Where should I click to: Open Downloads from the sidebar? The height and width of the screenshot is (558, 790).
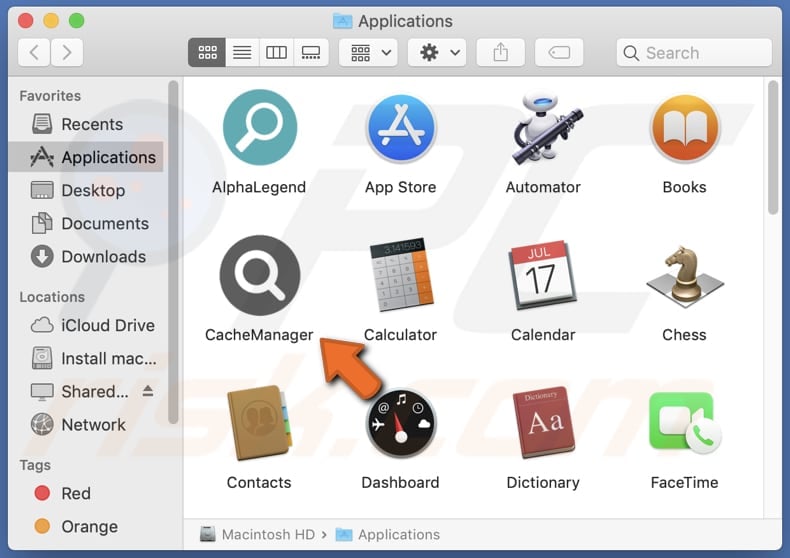click(x=86, y=257)
